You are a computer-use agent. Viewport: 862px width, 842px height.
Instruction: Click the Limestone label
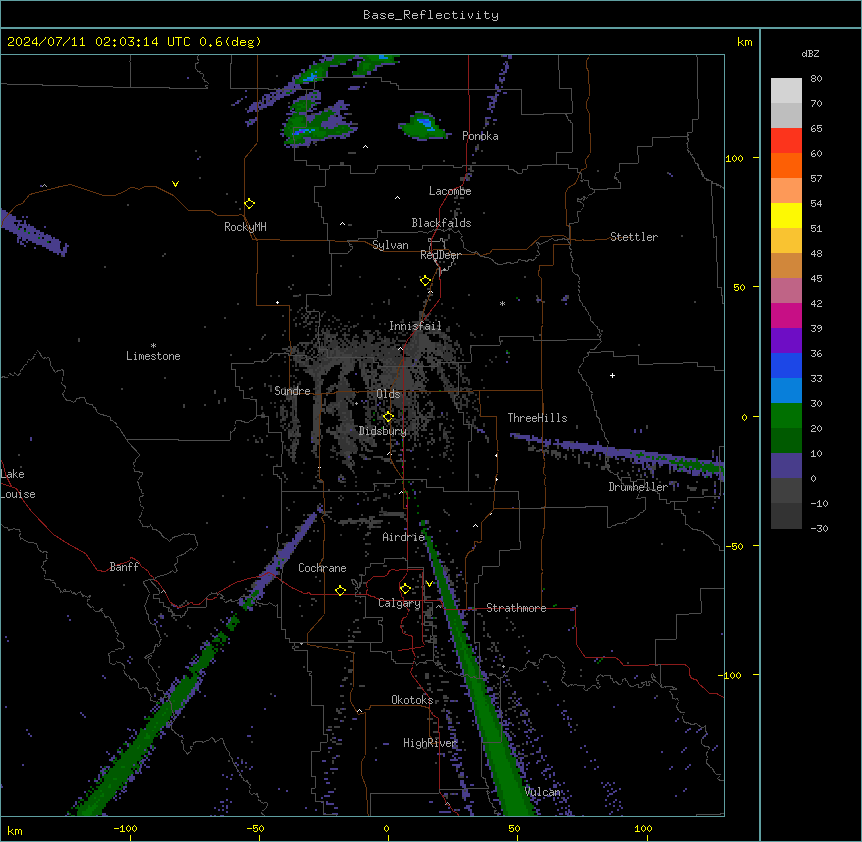(153, 356)
